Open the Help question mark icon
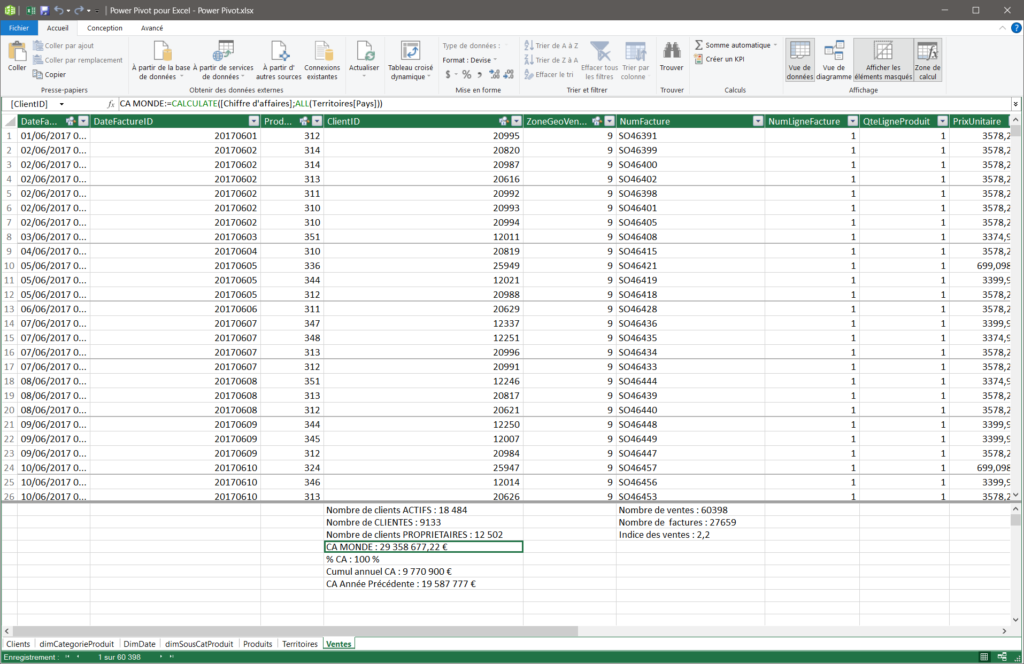This screenshot has height=664, width=1024. (x=1016, y=28)
